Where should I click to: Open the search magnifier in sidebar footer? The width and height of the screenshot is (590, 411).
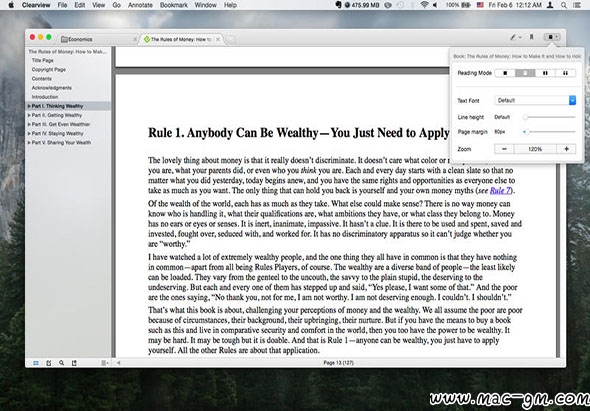[61, 363]
